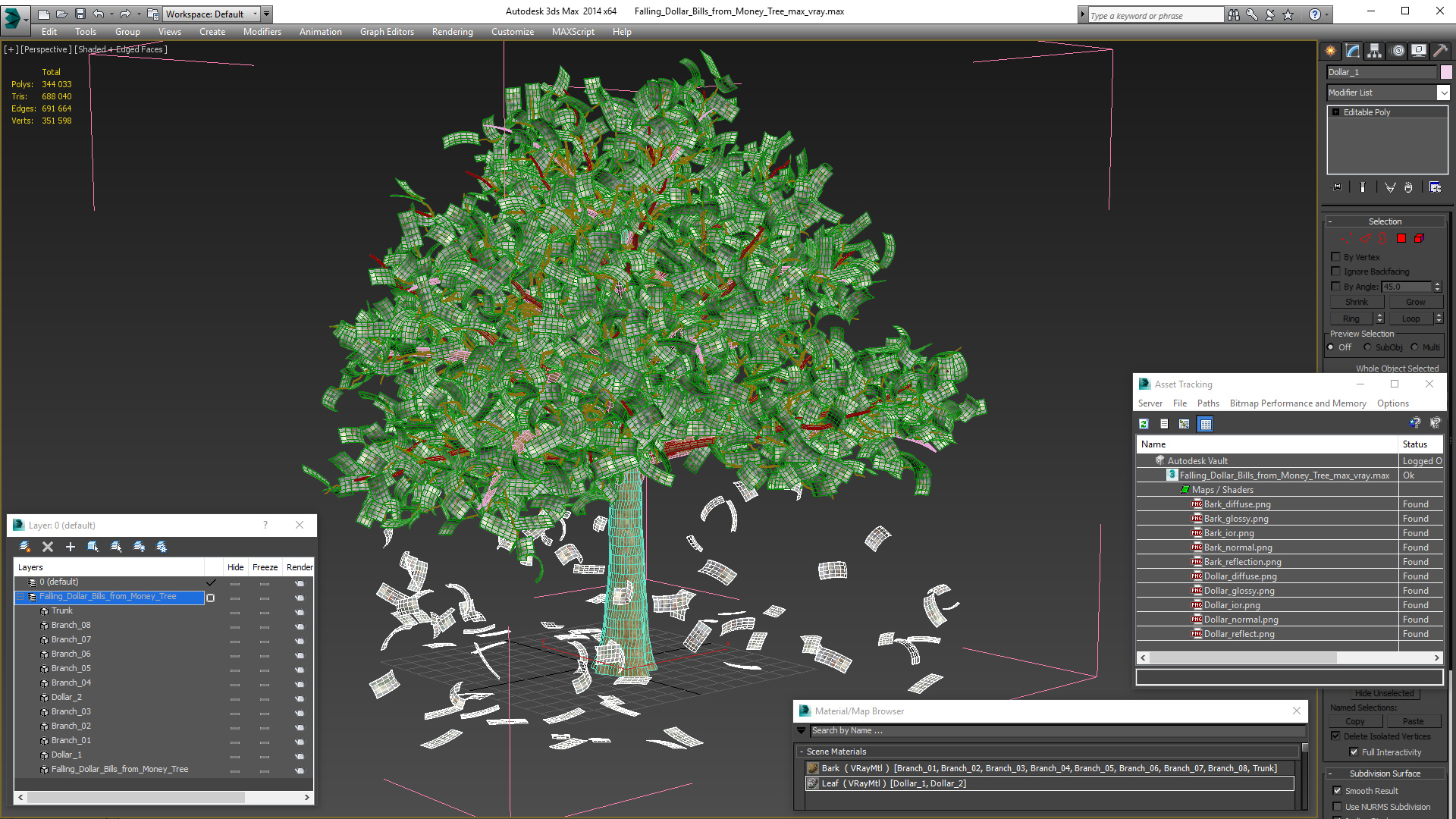This screenshot has width=1456, height=819.
Task: Select the SubObj preview selection radio
Action: click(x=1367, y=347)
